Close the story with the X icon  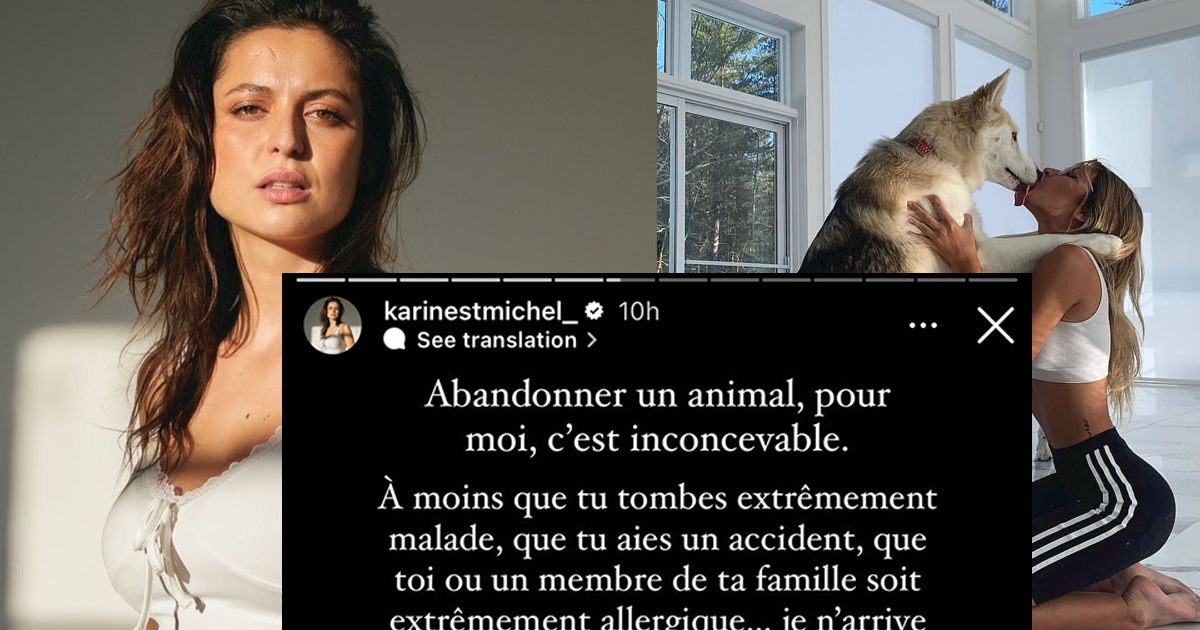coord(995,325)
